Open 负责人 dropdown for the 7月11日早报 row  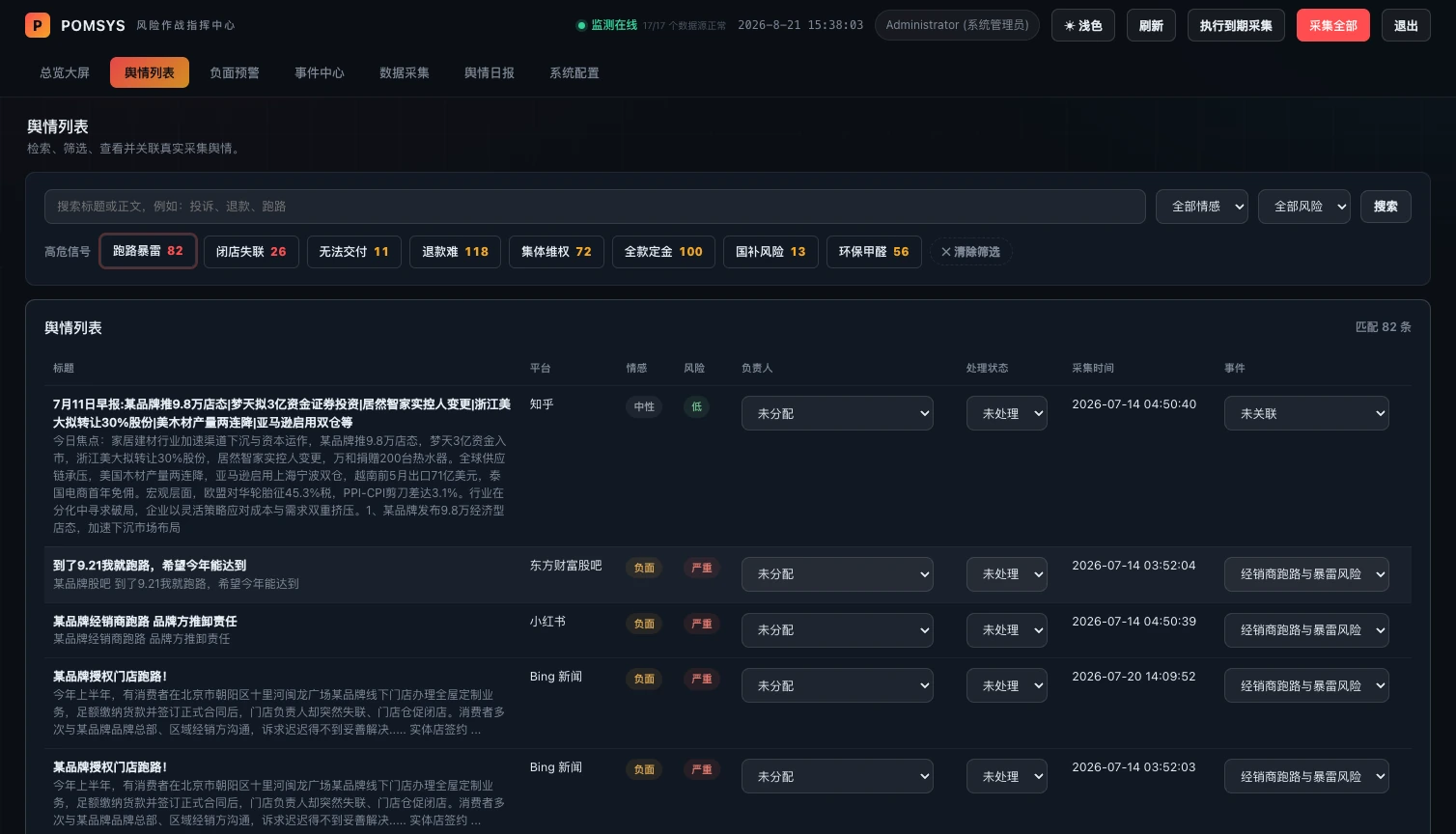point(837,413)
